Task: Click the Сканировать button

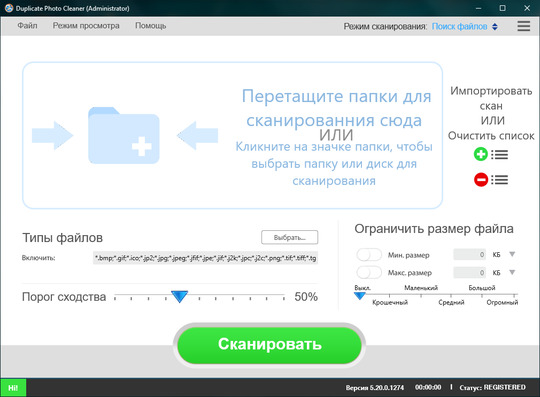Action: tap(269, 345)
